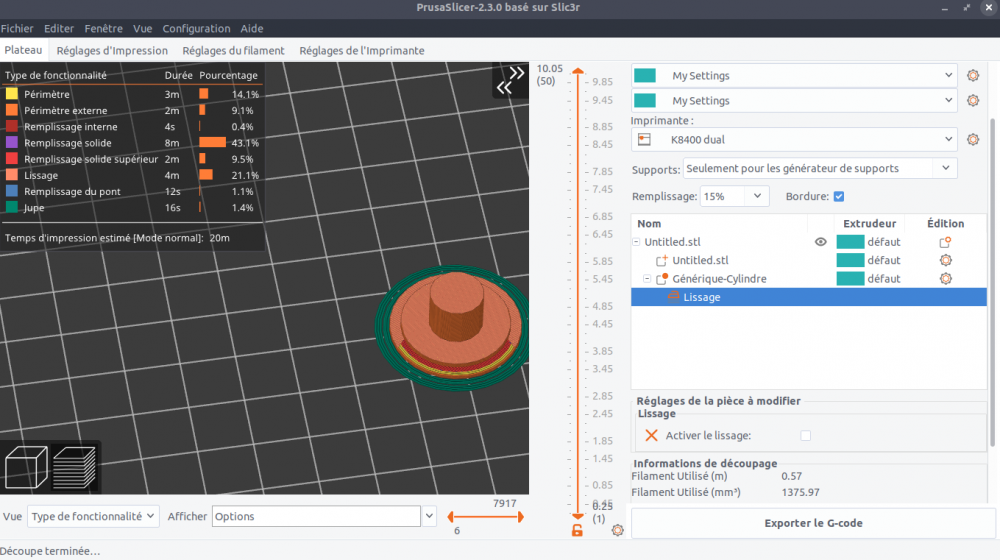This screenshot has height=560, width=1000.
Task: Select the sliced layers preview icon
Action: [74, 468]
